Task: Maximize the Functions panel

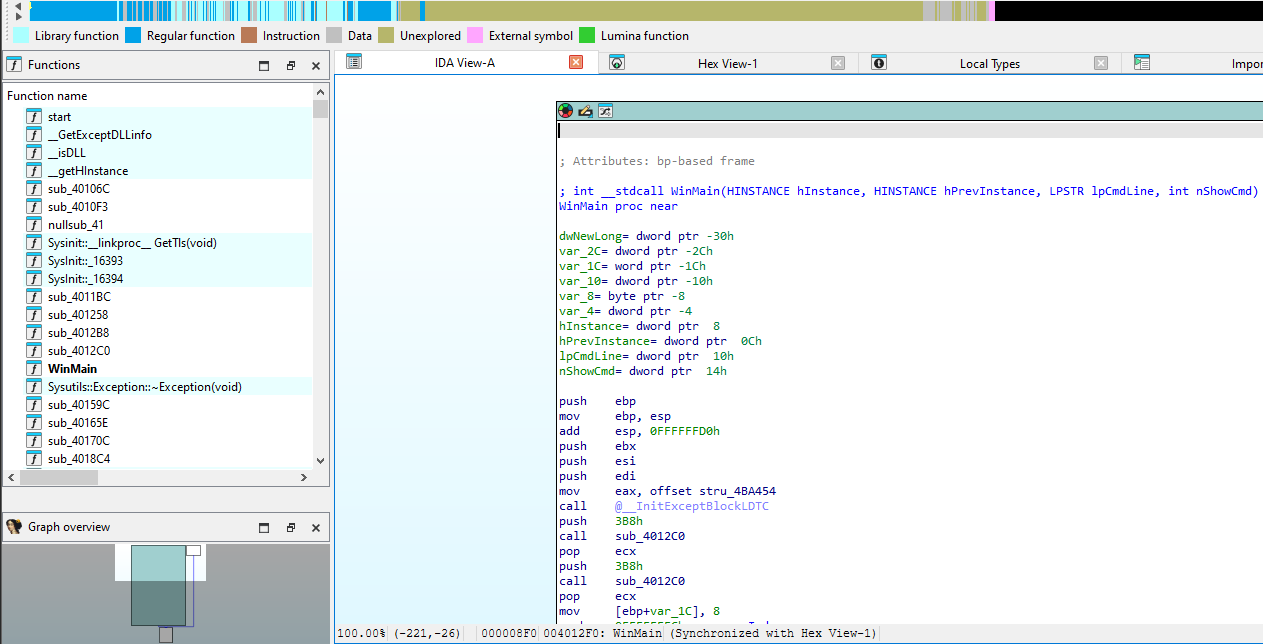Action: pos(264,66)
